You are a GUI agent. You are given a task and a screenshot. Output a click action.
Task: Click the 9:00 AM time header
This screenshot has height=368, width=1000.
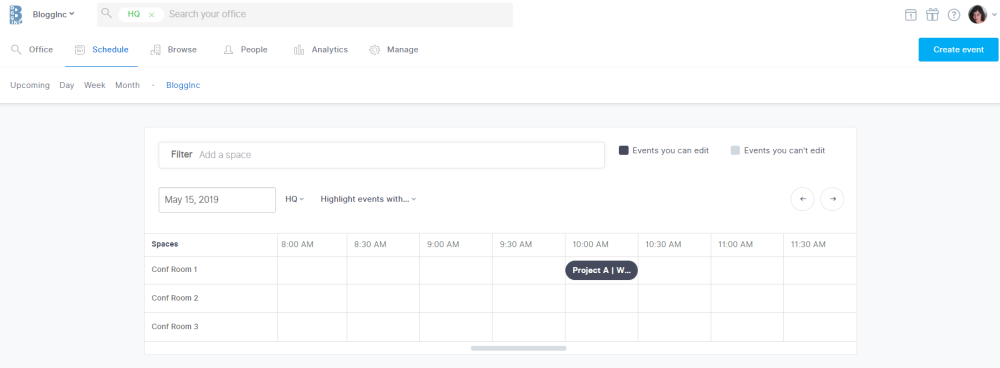coord(443,244)
